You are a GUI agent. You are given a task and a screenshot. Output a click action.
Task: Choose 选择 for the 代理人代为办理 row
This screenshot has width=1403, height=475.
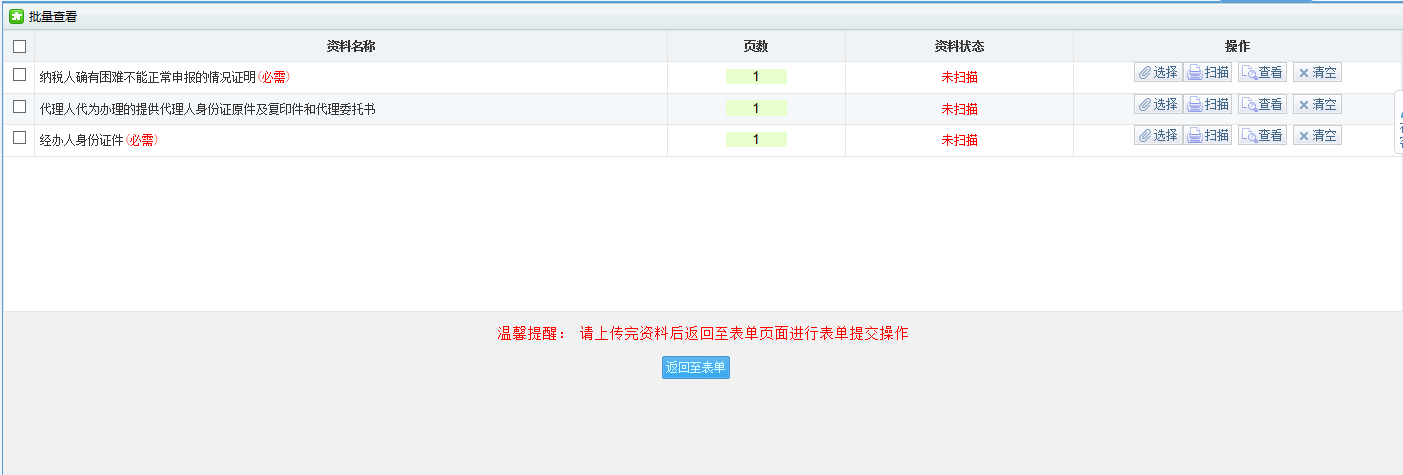[1158, 104]
